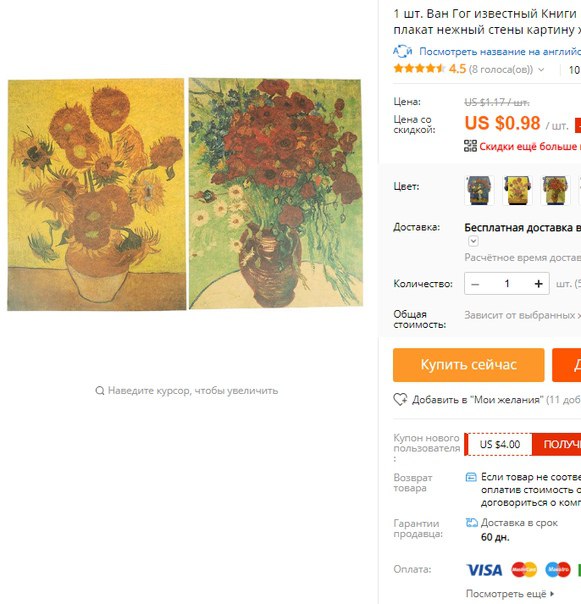The height and width of the screenshot is (604, 581).
Task: Decrease quantity with the minus button
Action: pyautogui.click(x=475, y=284)
